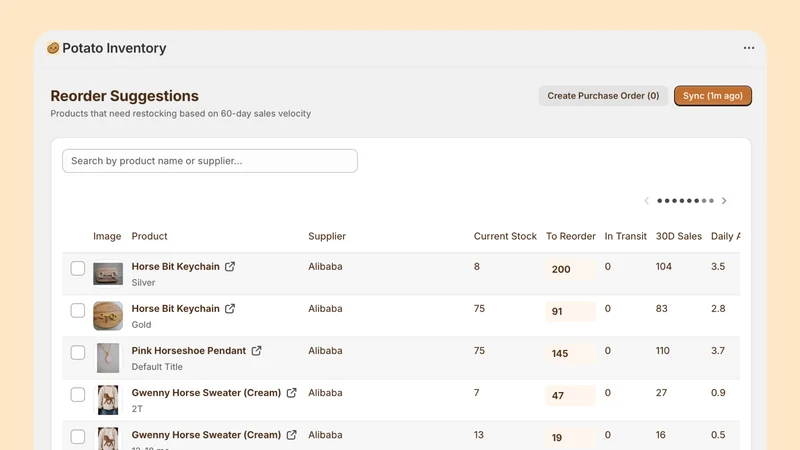Open Gwenny Horse Sweater 2T thumbnail
Screen dimensions: 800x450
(108, 400)
